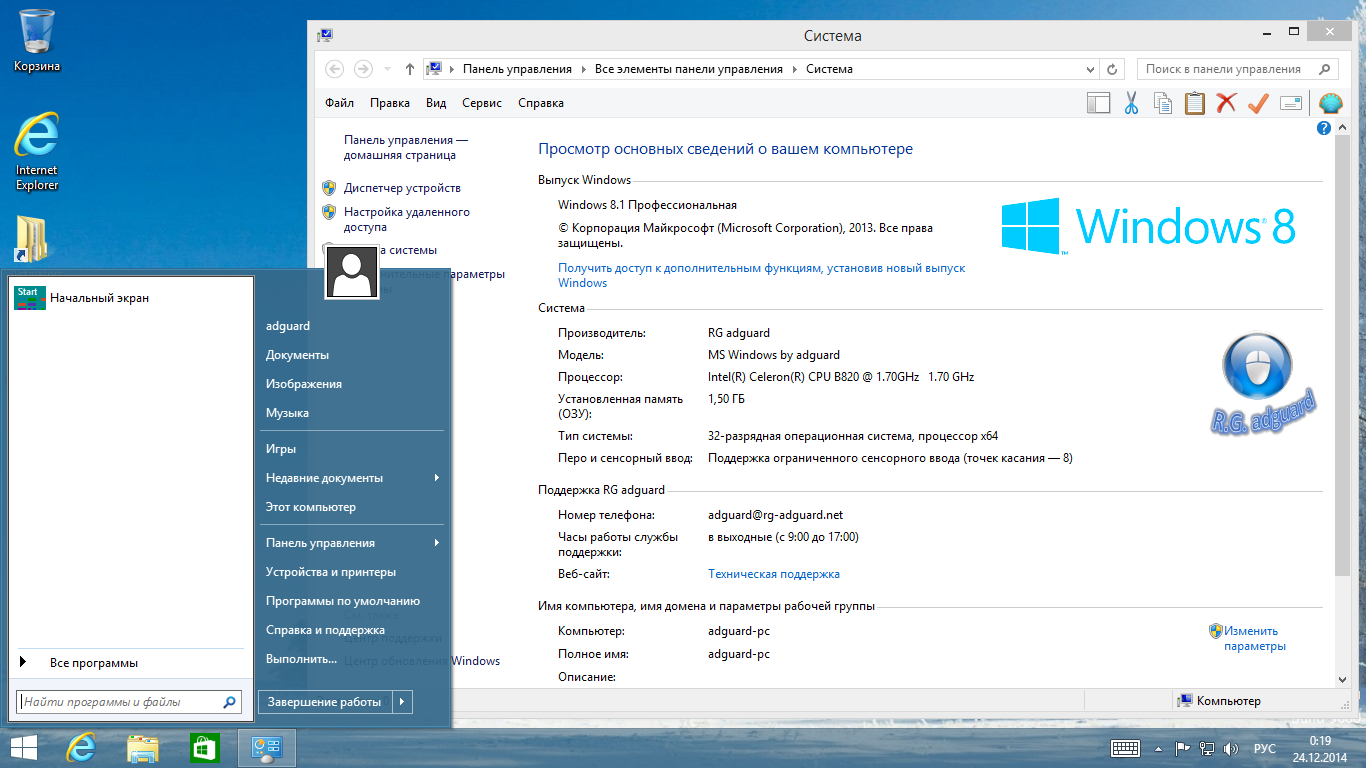Click the volume speaker tray icon
Image resolution: width=1366 pixels, height=768 pixels.
(1231, 748)
